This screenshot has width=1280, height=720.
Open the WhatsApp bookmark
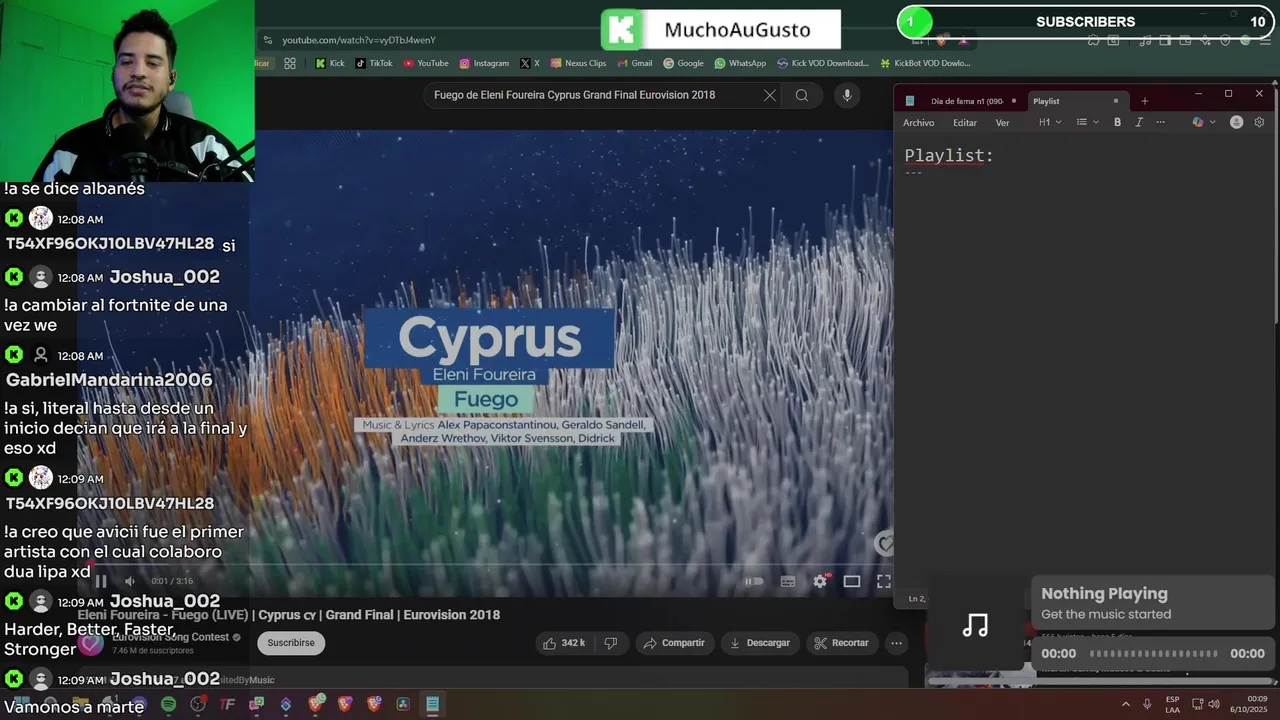tap(740, 63)
